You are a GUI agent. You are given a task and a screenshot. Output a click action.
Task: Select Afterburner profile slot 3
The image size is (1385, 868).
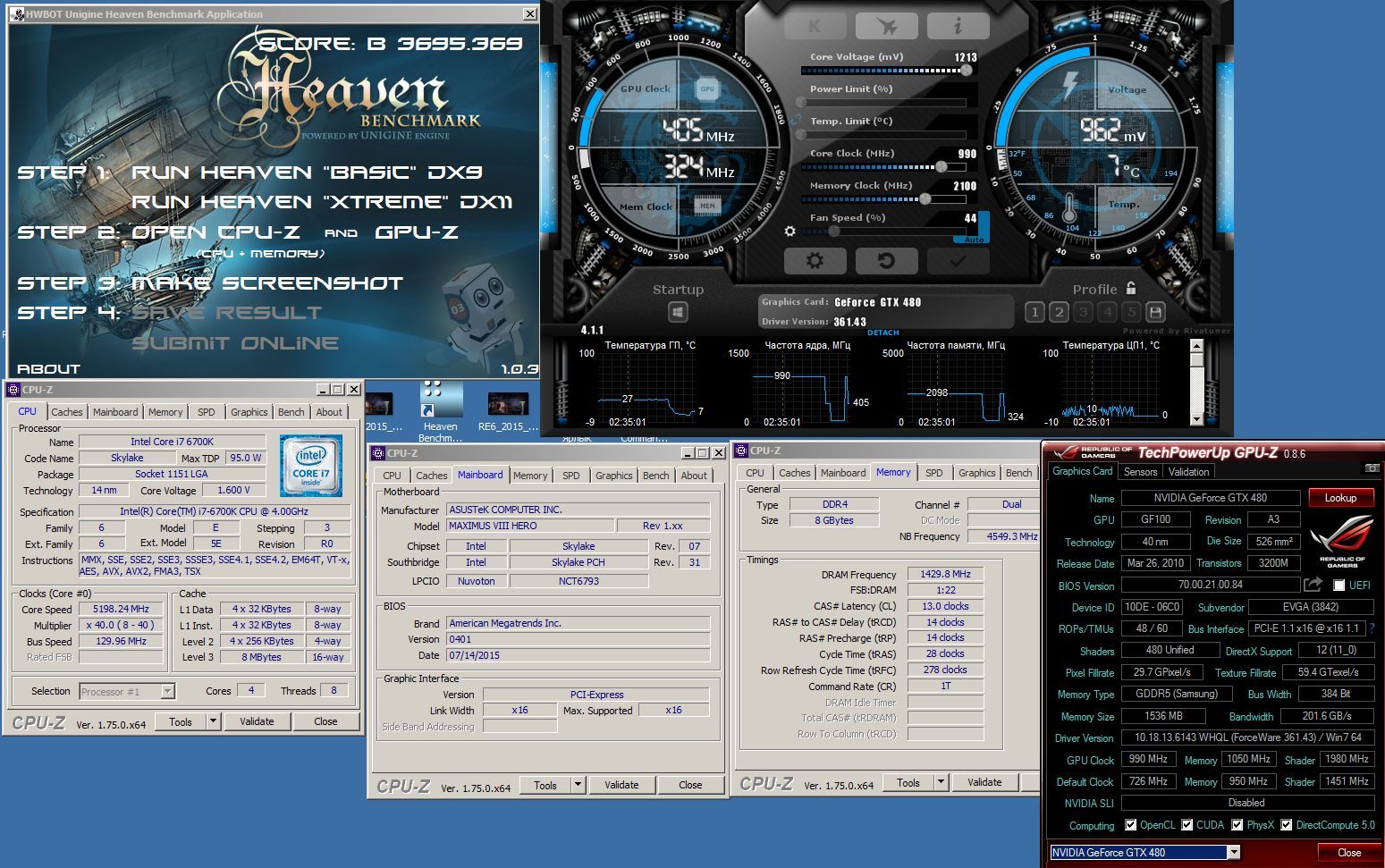coord(1083,312)
